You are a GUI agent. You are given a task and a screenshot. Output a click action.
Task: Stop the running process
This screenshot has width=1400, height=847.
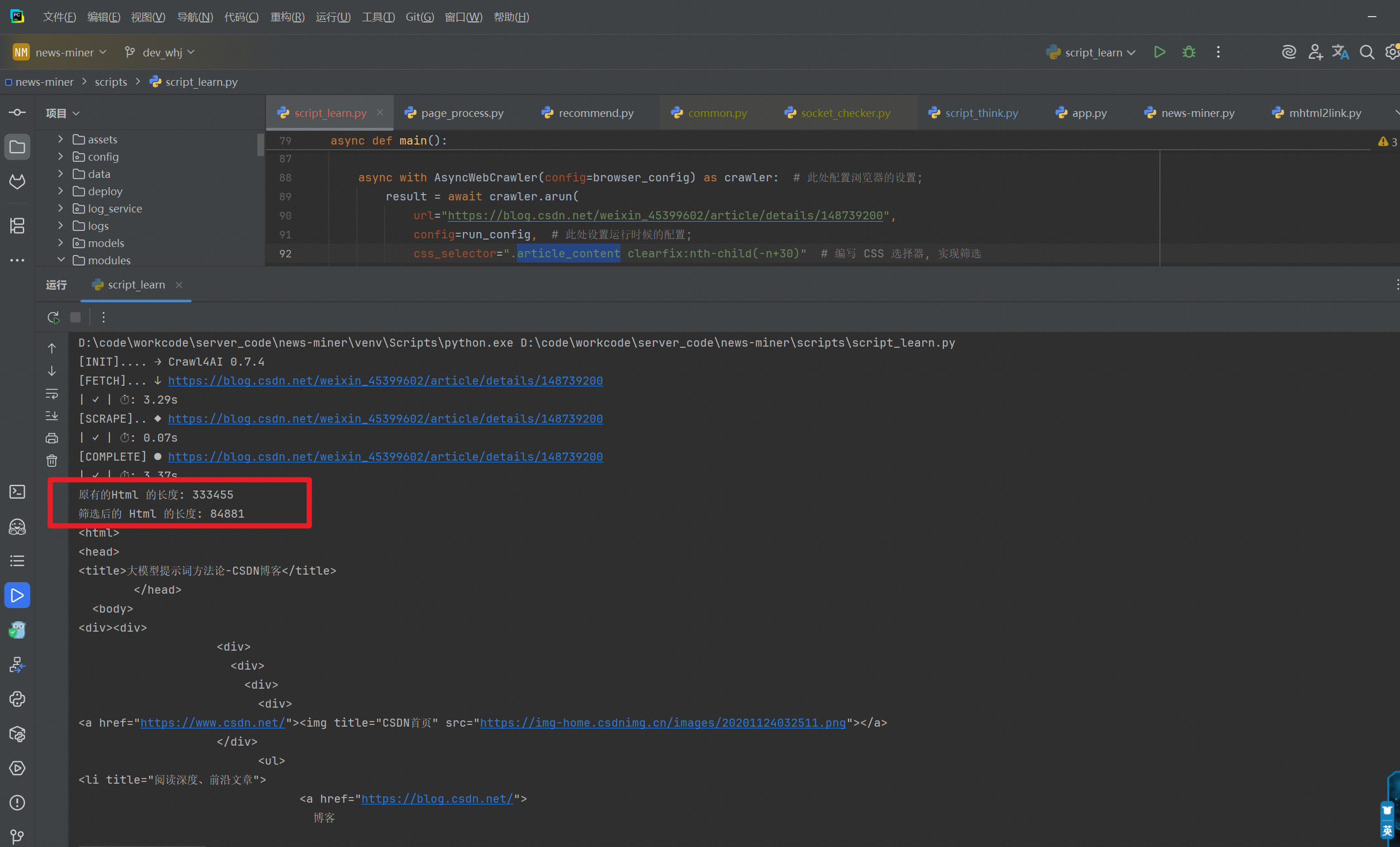[x=75, y=317]
